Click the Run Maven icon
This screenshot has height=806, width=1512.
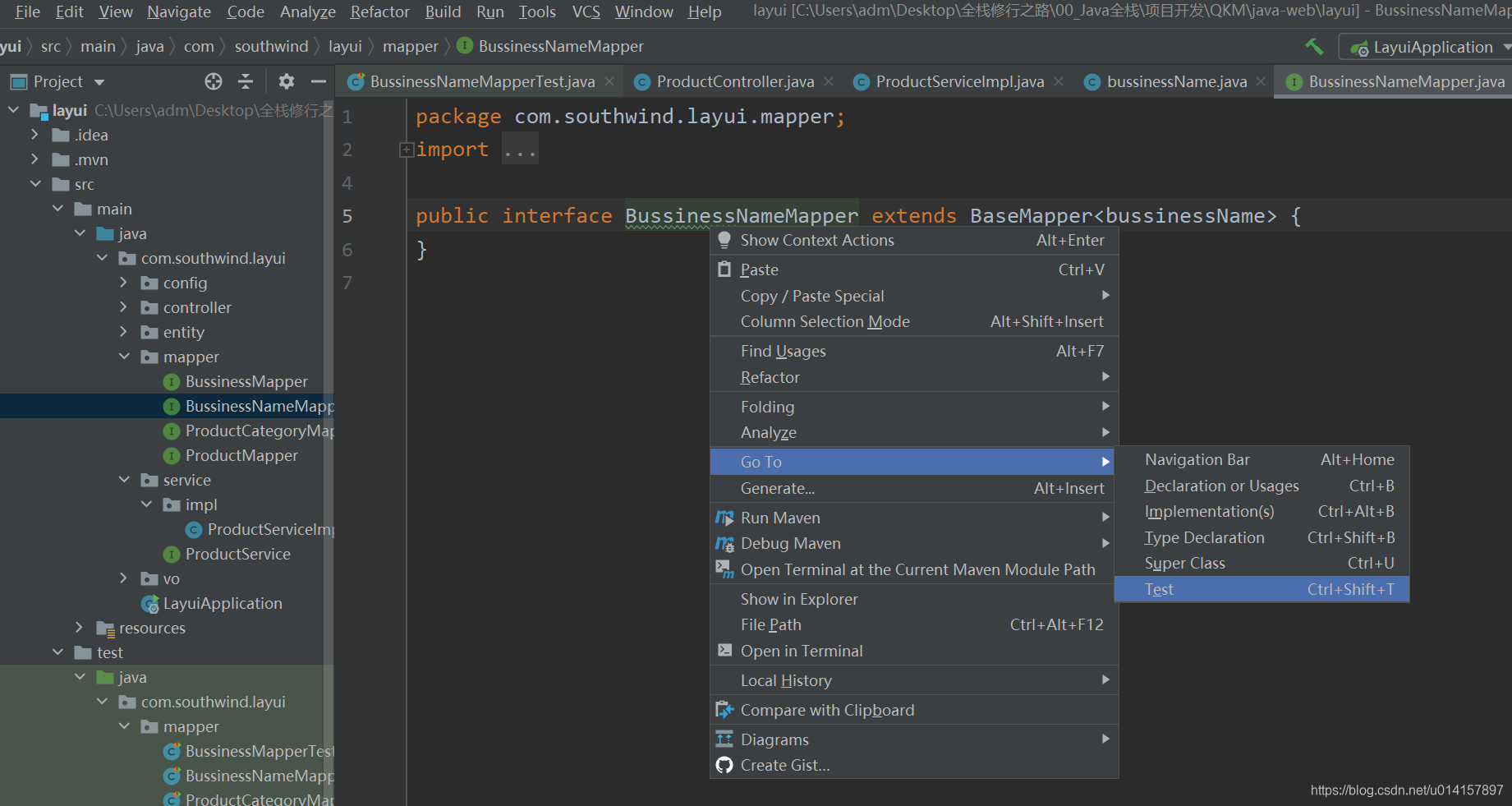tap(724, 518)
